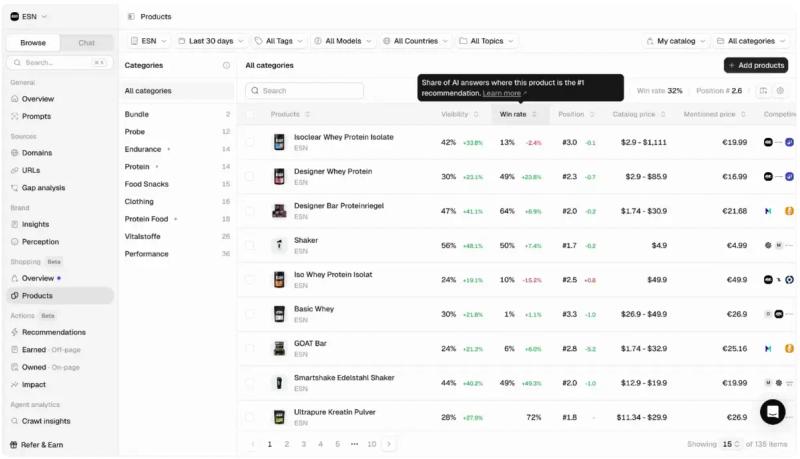The height and width of the screenshot is (459, 800).
Task: Click the Isoclear Whey Protein Isolate thumbnail
Action: [279, 142]
